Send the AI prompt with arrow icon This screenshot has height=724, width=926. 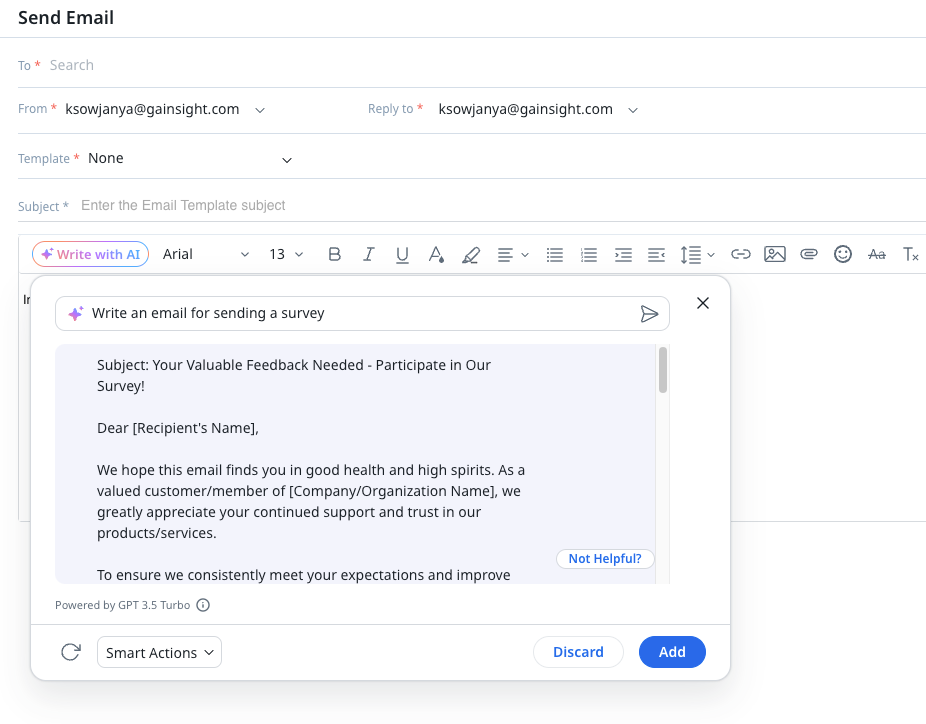pyautogui.click(x=649, y=314)
